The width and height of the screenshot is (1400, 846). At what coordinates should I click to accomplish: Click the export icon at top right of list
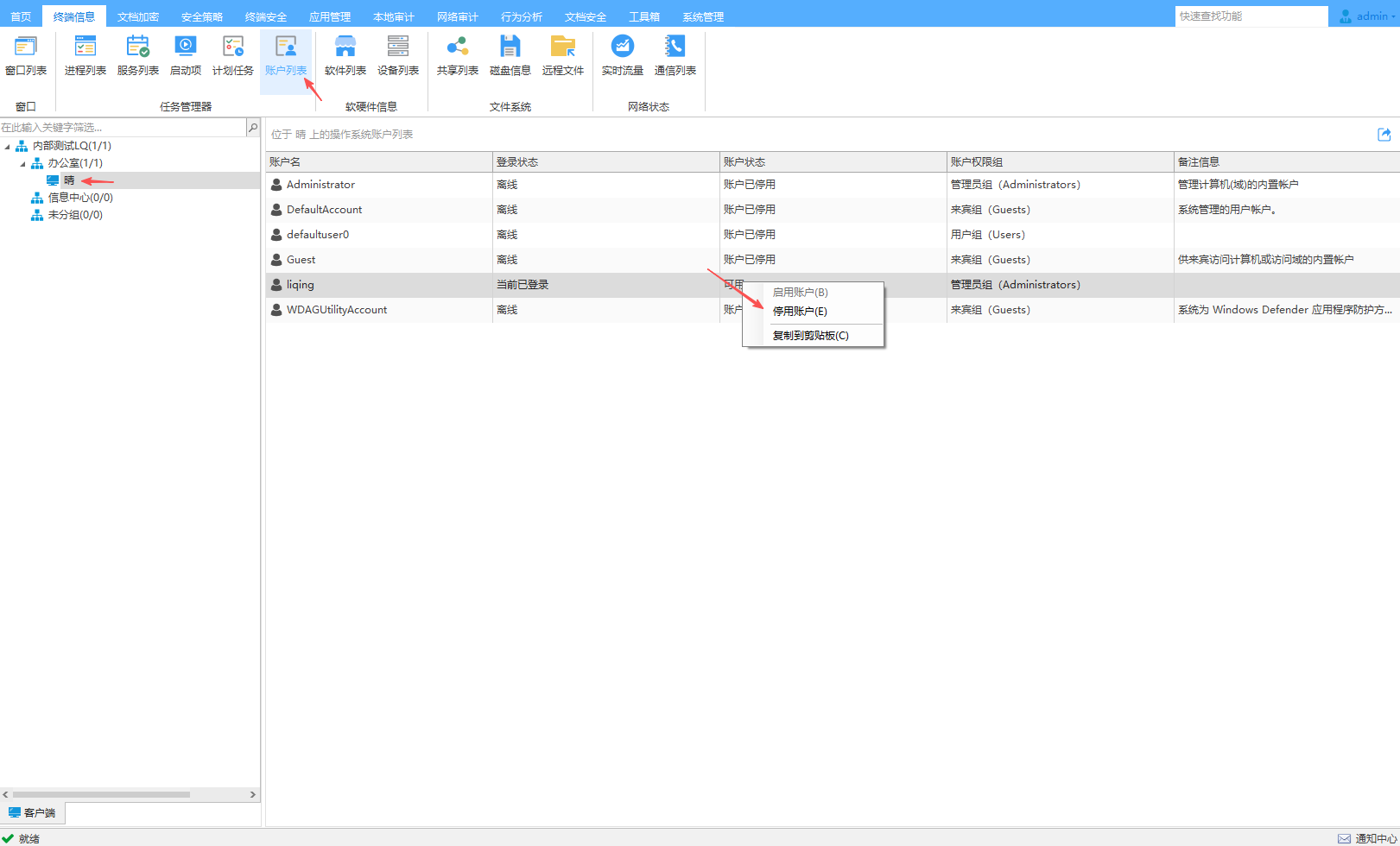tap(1384, 135)
